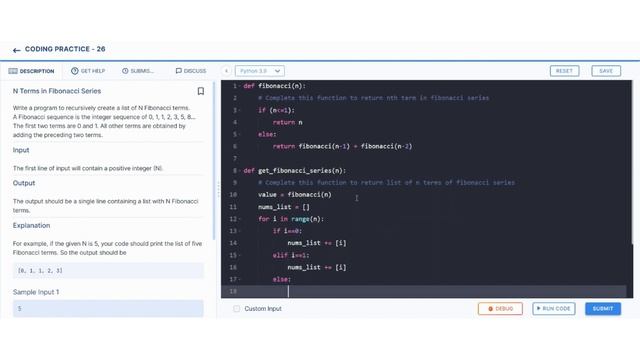Click the panel splitter handle between description and editor
This screenshot has height=360, width=640.
(218, 190)
